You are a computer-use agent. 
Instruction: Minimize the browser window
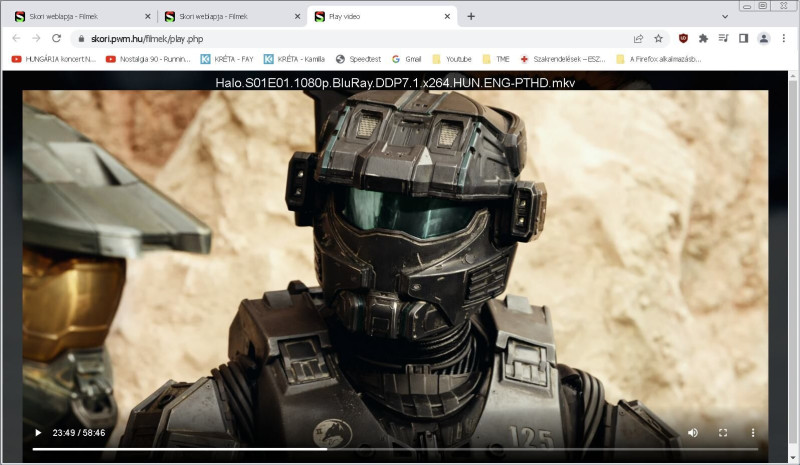coord(747,6)
